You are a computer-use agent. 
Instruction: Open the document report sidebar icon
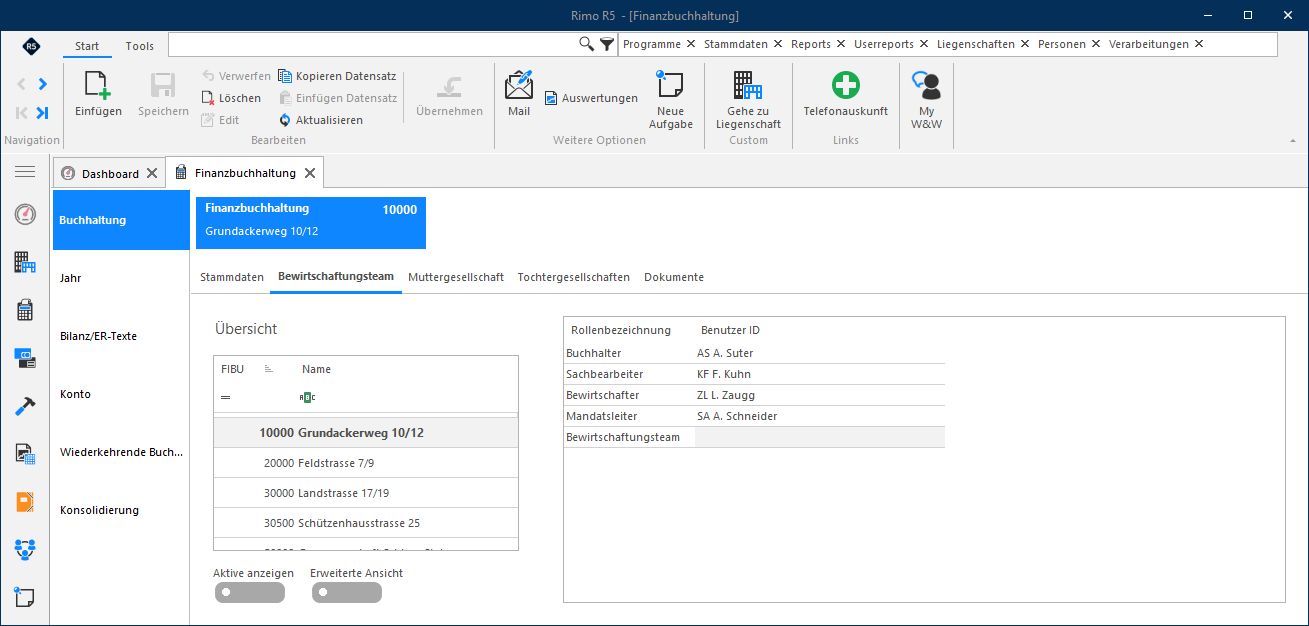click(25, 454)
